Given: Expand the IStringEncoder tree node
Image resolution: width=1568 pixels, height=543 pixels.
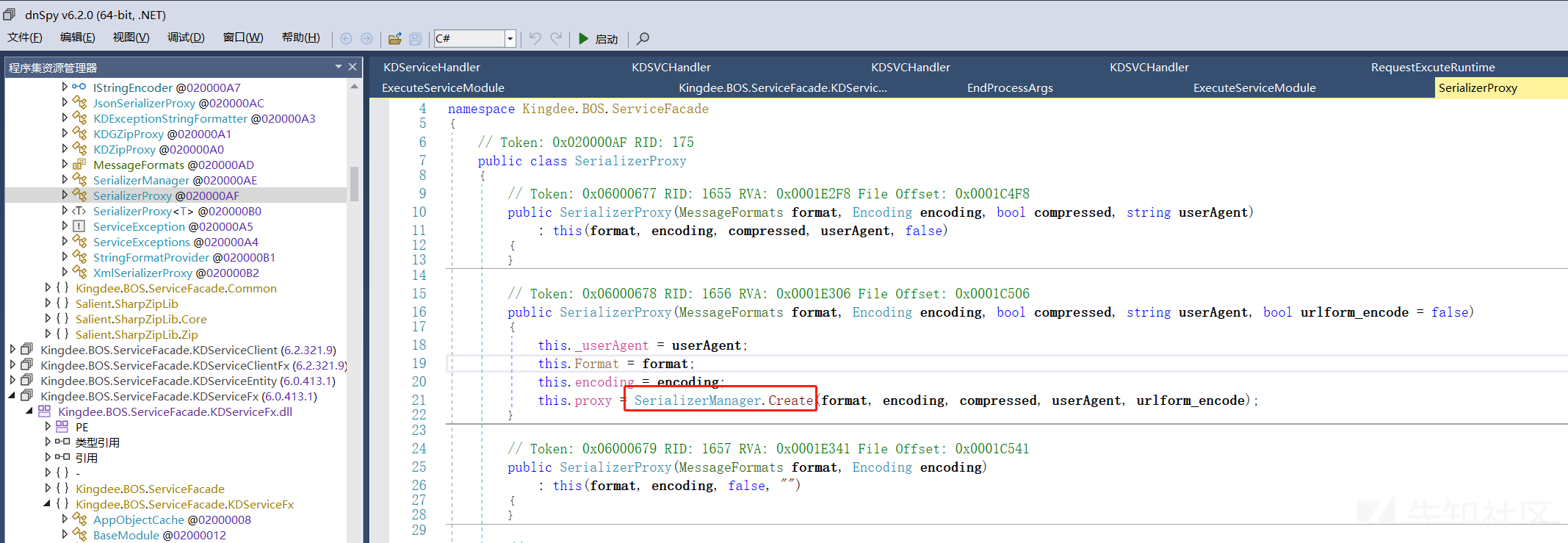Looking at the screenshot, I should pos(65,87).
